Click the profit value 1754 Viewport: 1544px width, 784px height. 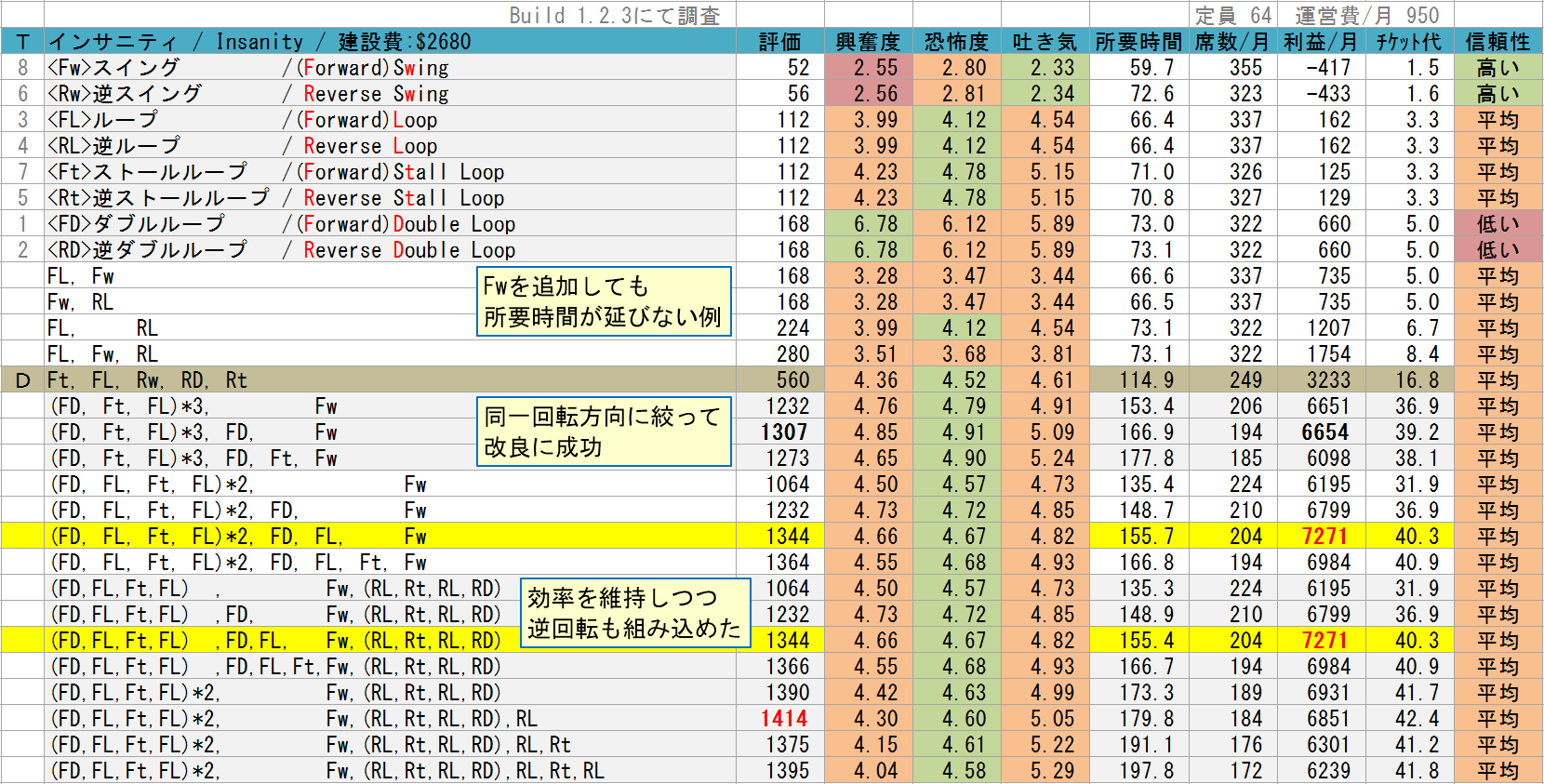coord(1328,354)
